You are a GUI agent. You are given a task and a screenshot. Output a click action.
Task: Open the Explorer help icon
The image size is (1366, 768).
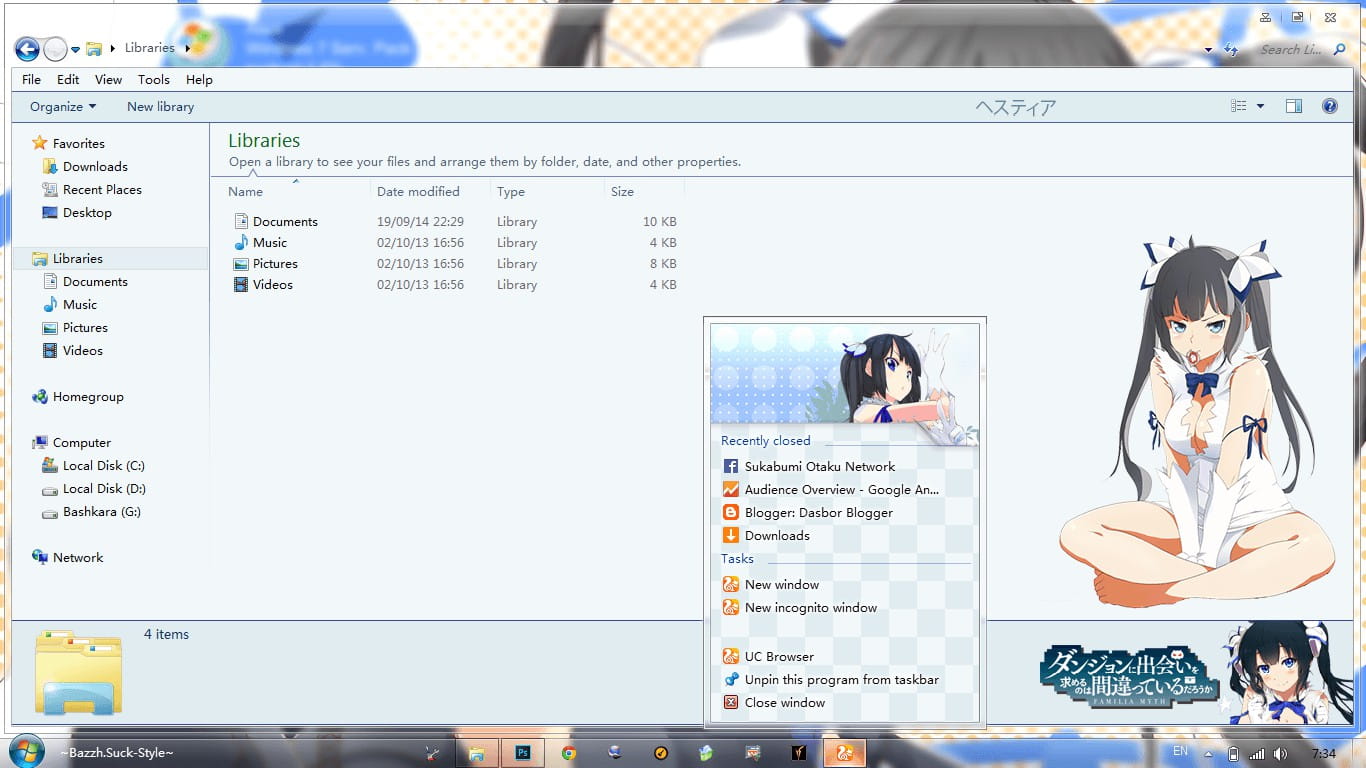(1330, 106)
